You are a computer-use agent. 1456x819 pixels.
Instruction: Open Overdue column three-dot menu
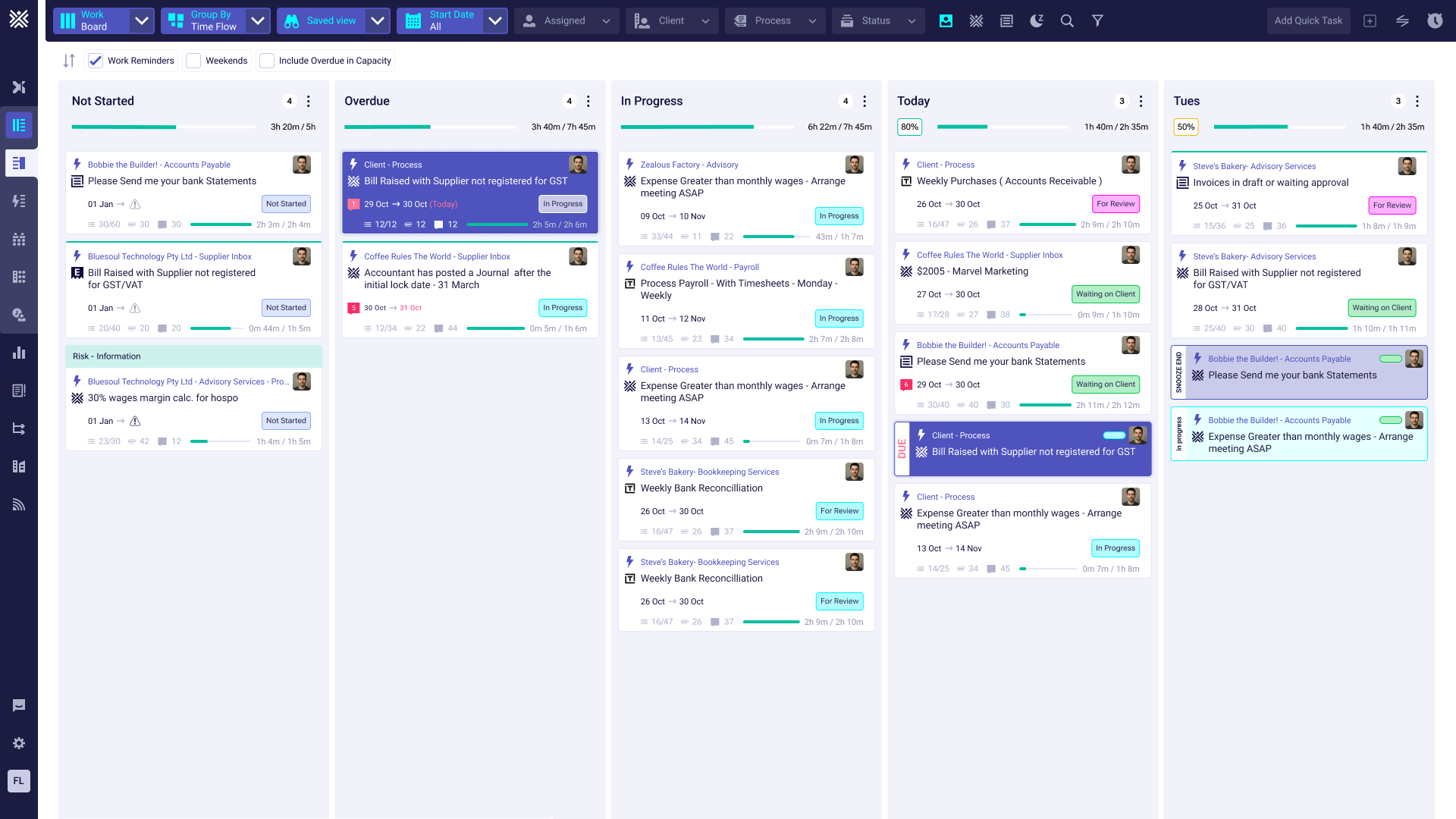pyautogui.click(x=588, y=101)
